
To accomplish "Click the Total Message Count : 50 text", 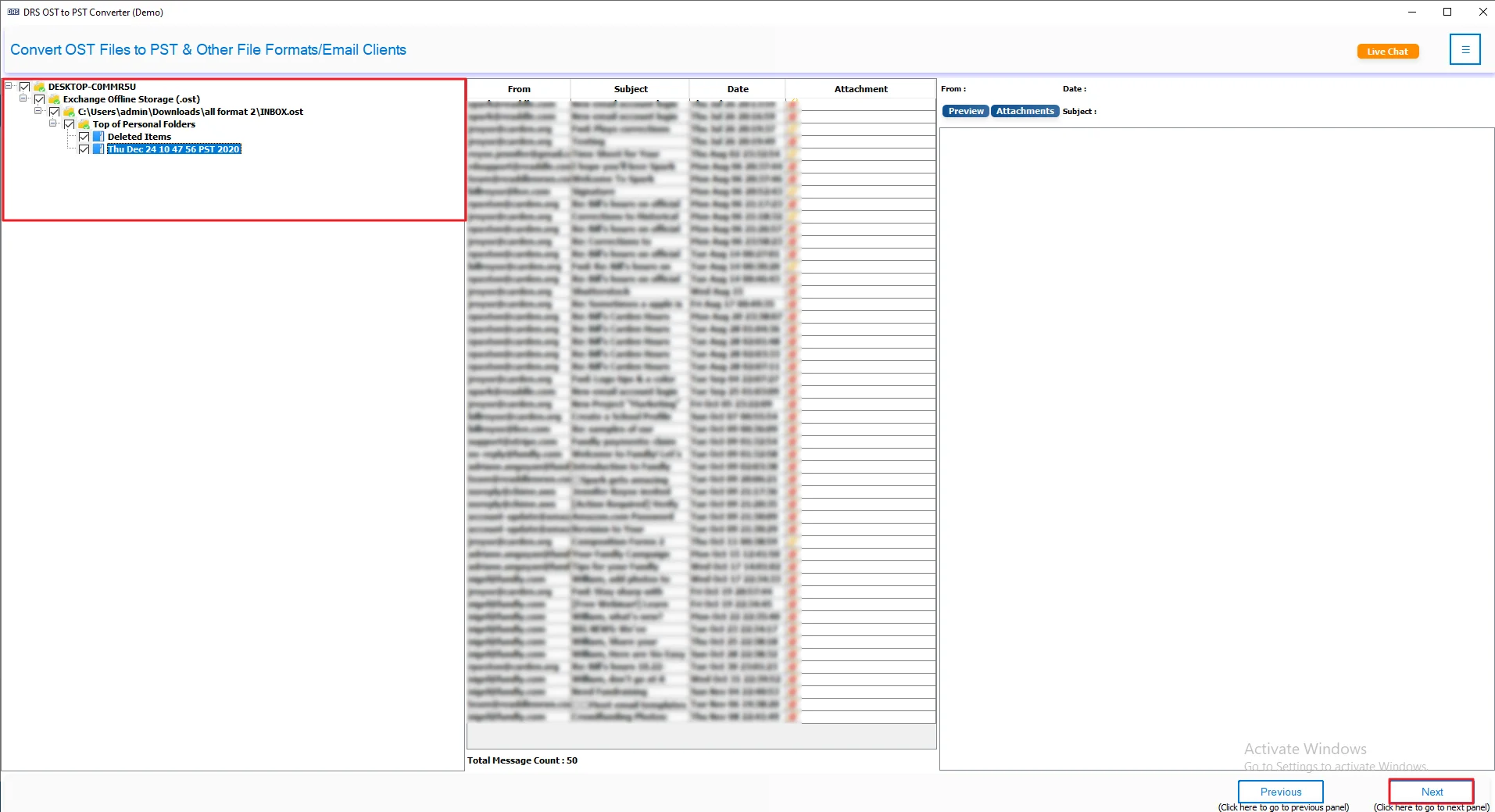I will [522, 760].
